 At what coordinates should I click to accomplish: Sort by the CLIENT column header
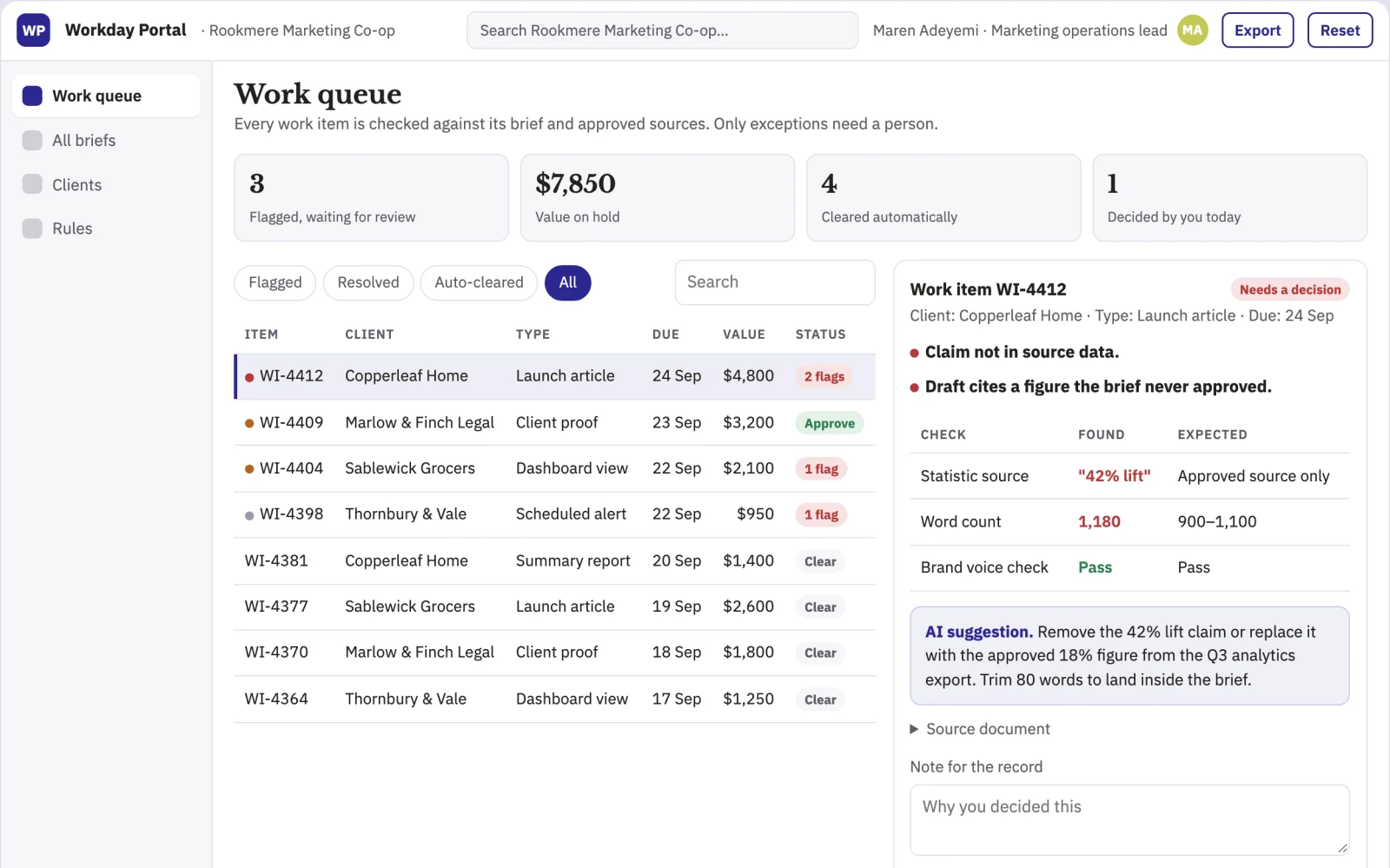click(x=369, y=335)
